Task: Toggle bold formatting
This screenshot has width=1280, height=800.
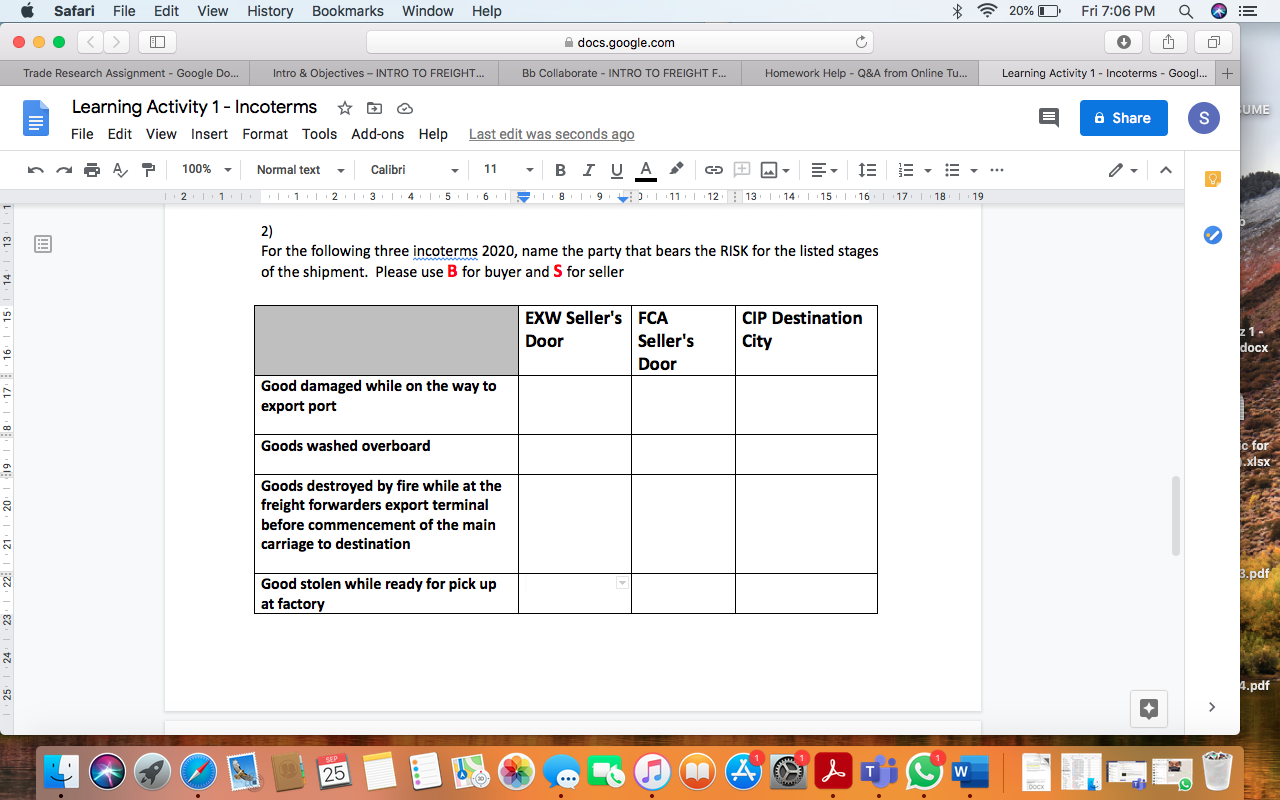Action: click(x=560, y=170)
